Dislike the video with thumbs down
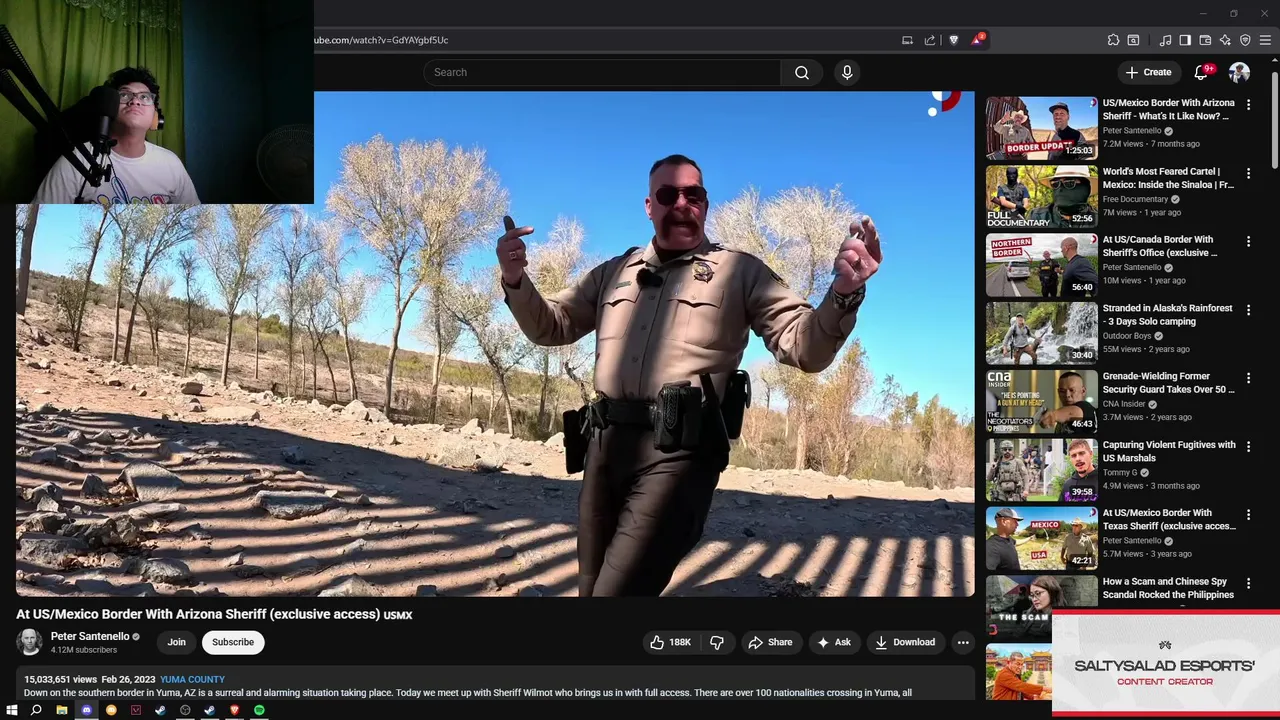Screen dimensions: 1280x720 pos(717,642)
